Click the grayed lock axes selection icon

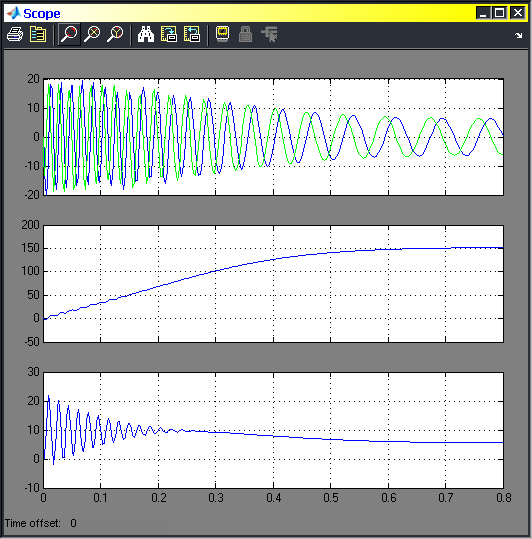[245, 34]
